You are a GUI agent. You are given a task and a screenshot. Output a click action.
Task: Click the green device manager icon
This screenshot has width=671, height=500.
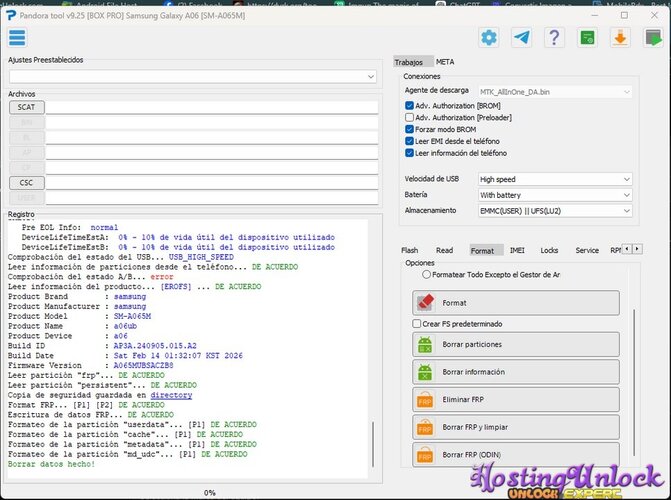click(588, 38)
